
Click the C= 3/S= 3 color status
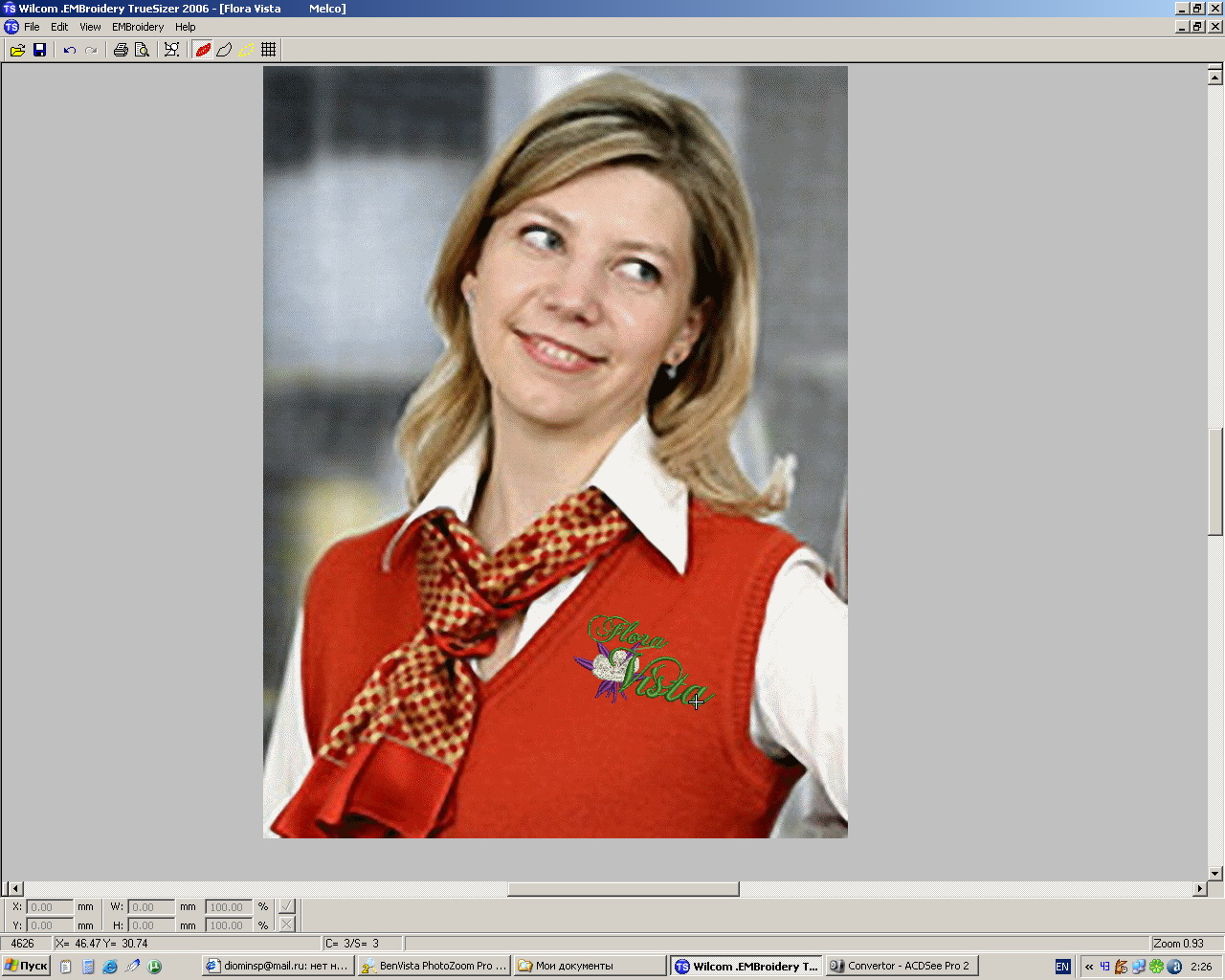[x=362, y=943]
